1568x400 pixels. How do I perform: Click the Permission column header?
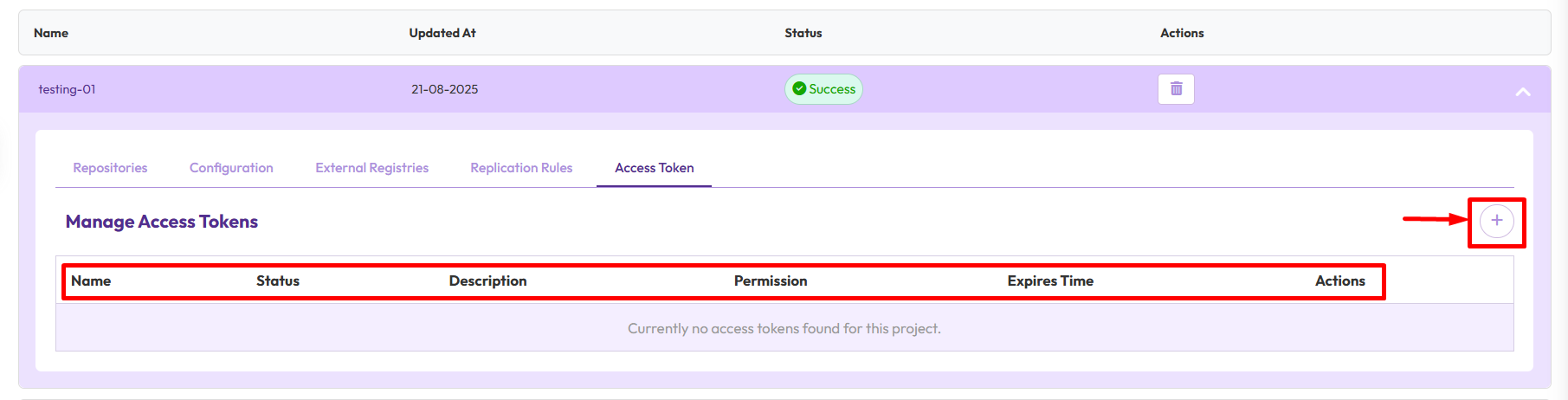pyautogui.click(x=771, y=281)
